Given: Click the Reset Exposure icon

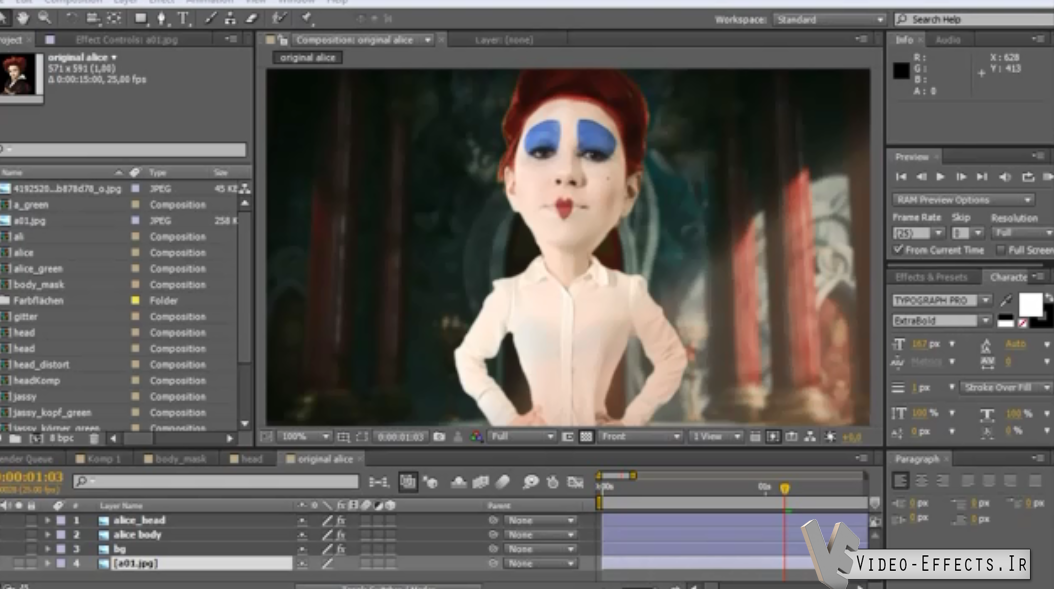Looking at the screenshot, I should click(830, 437).
